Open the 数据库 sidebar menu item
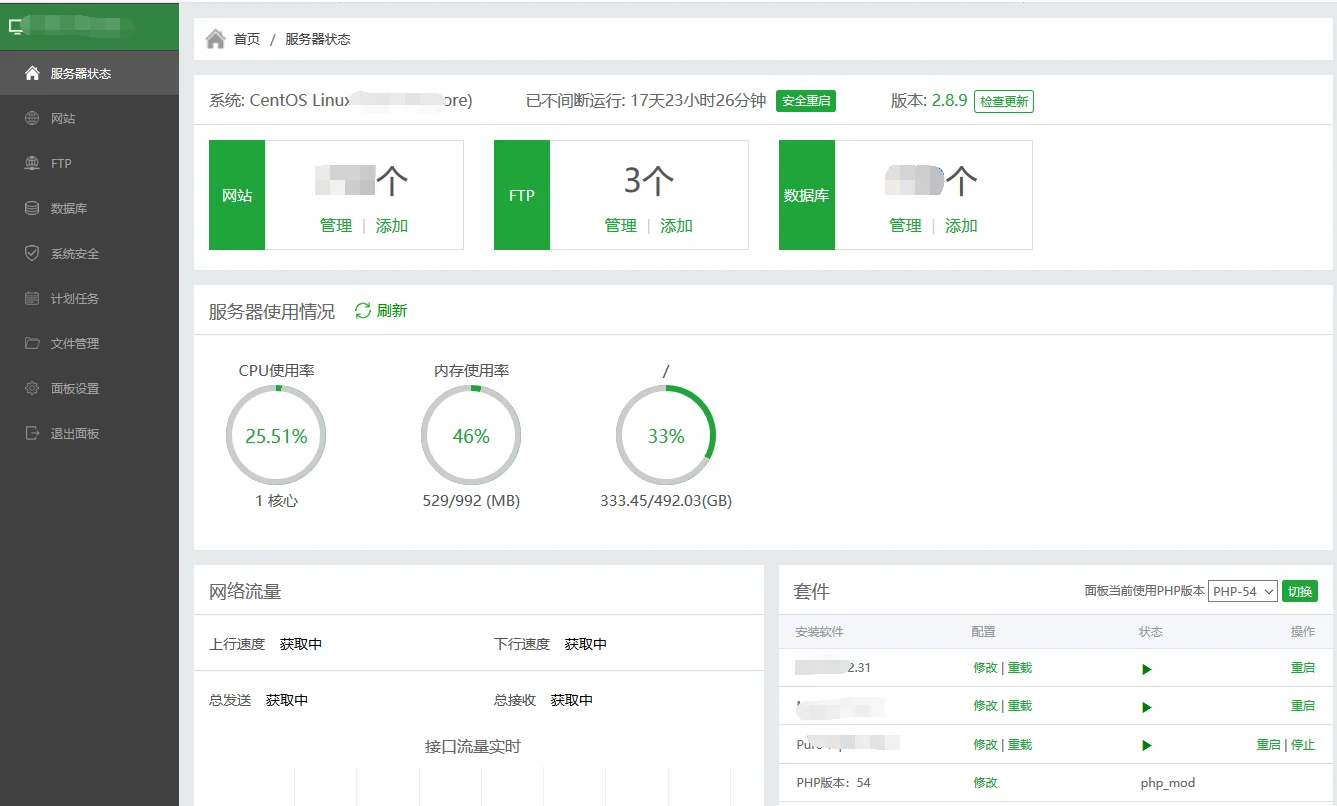The height and width of the screenshot is (806, 1337). tap(90, 208)
